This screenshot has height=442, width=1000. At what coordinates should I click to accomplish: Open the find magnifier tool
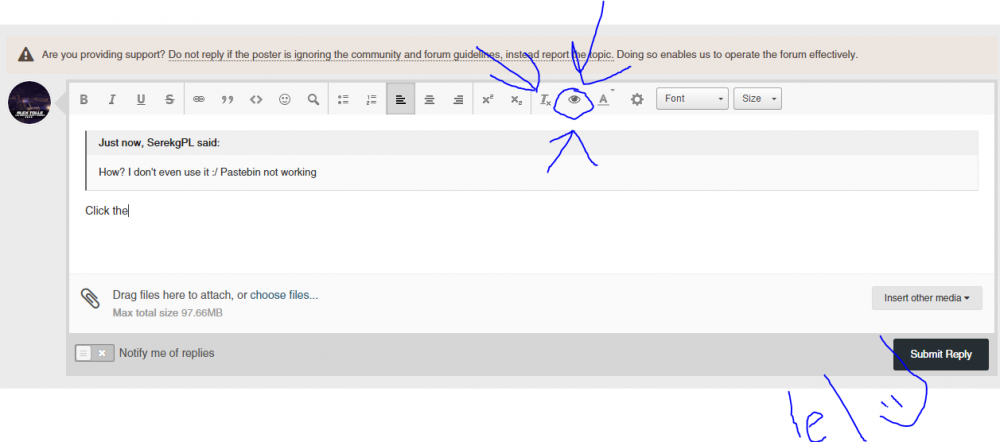pyautogui.click(x=313, y=99)
